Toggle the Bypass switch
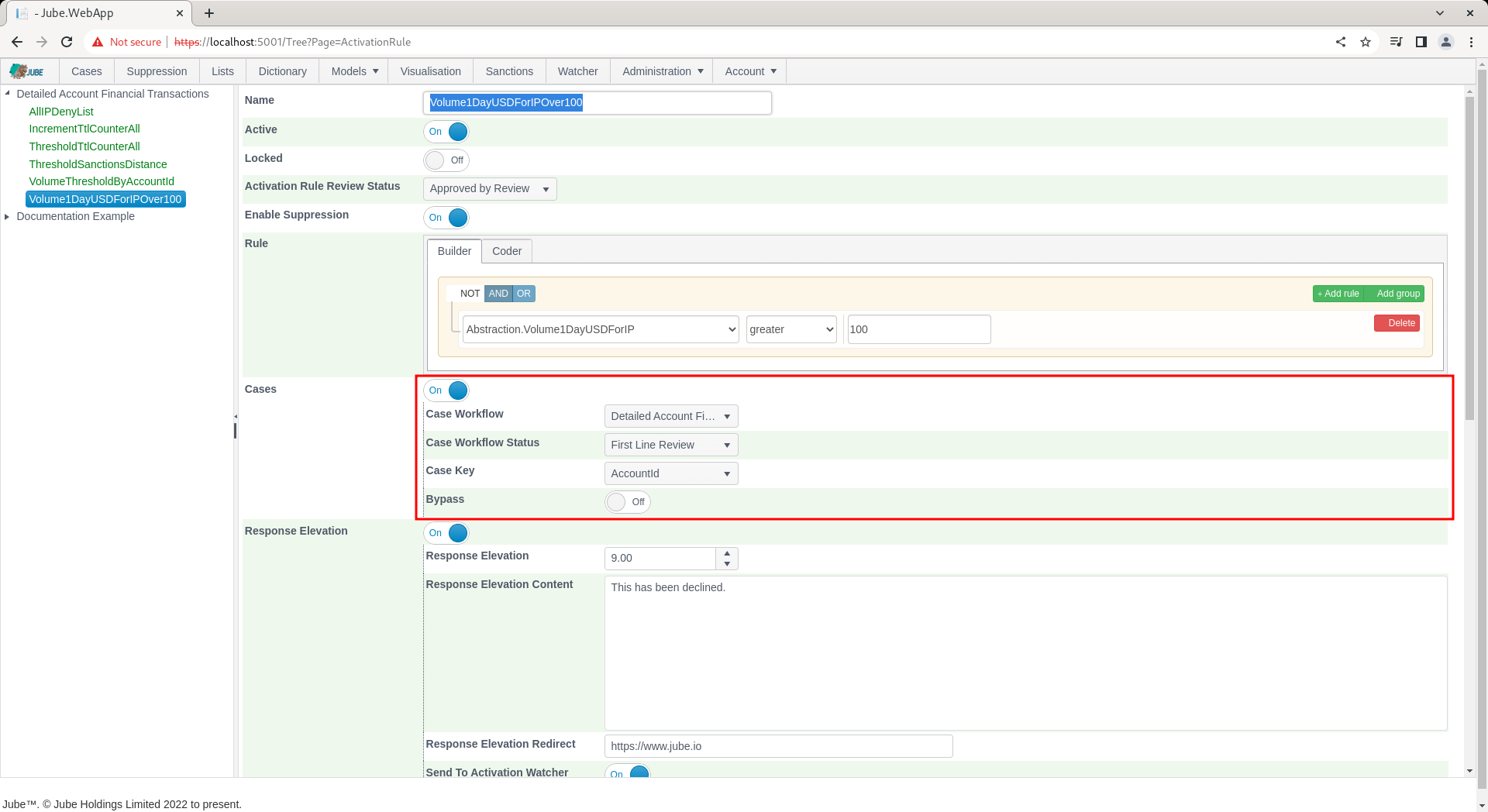 tap(628, 502)
